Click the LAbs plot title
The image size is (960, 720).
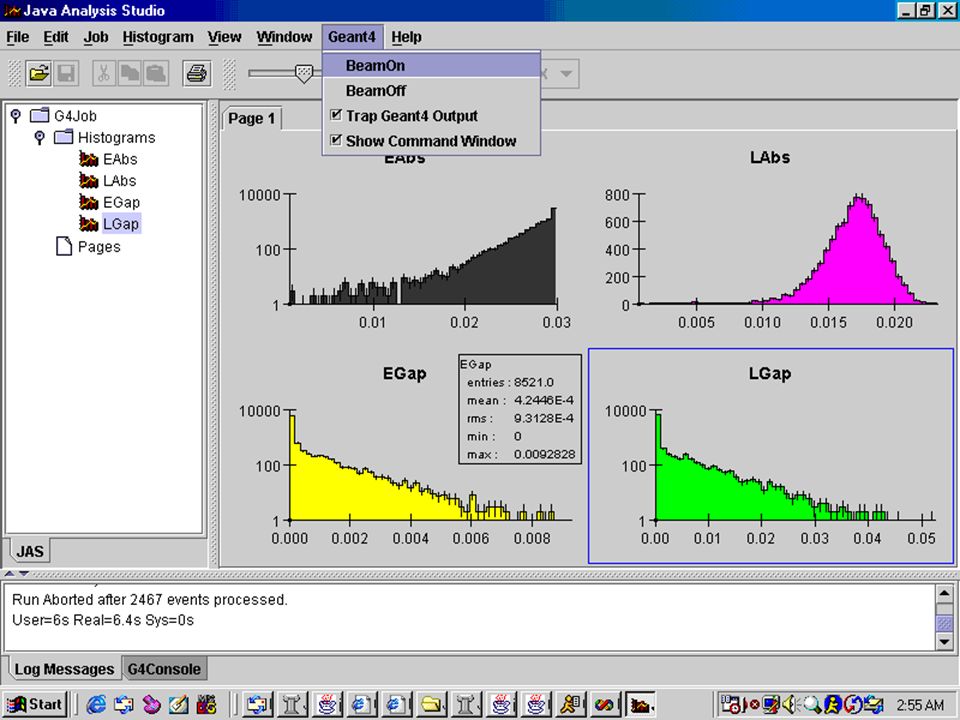[x=770, y=158]
